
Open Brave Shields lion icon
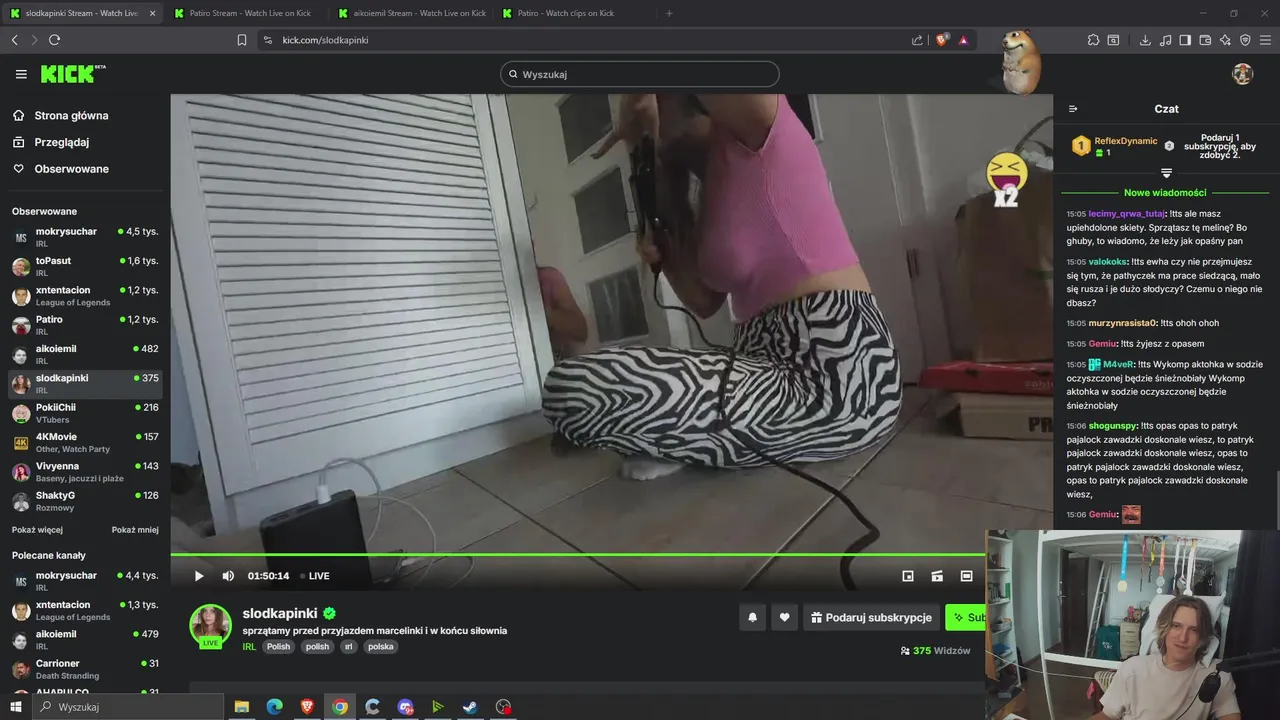[941, 40]
